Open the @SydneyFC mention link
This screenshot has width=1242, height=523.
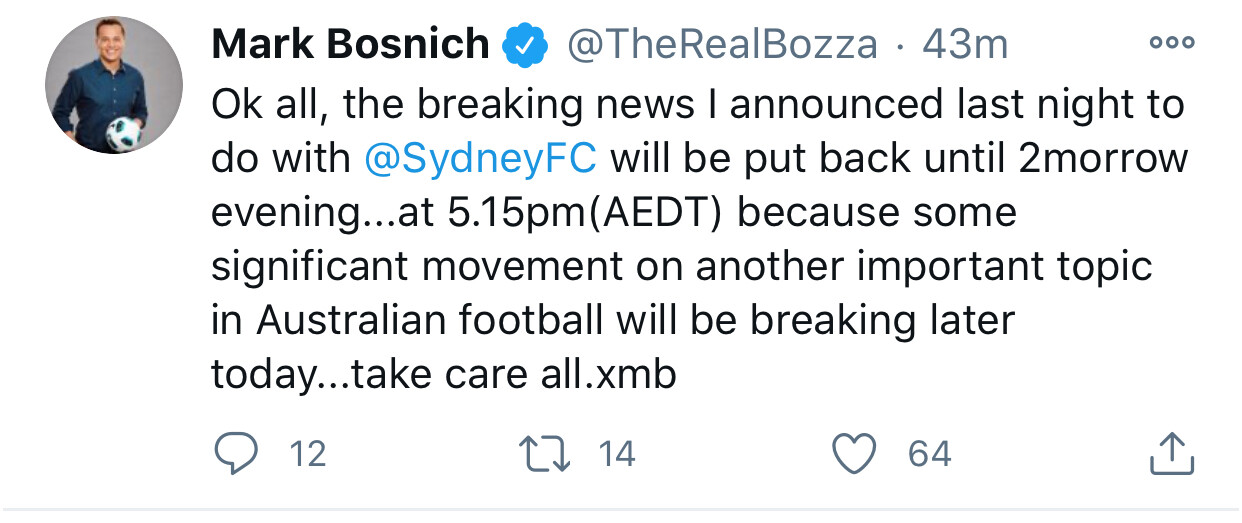(482, 160)
